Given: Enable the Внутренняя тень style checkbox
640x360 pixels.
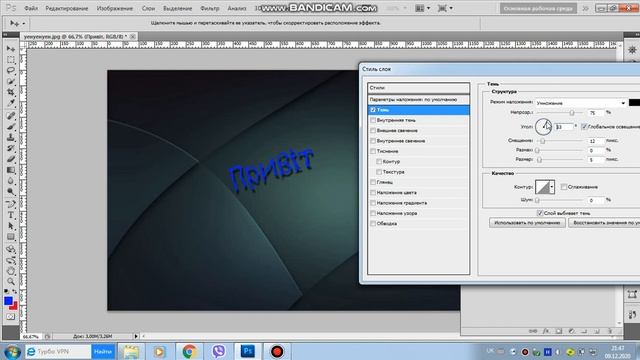Looking at the screenshot, I should click(373, 120).
